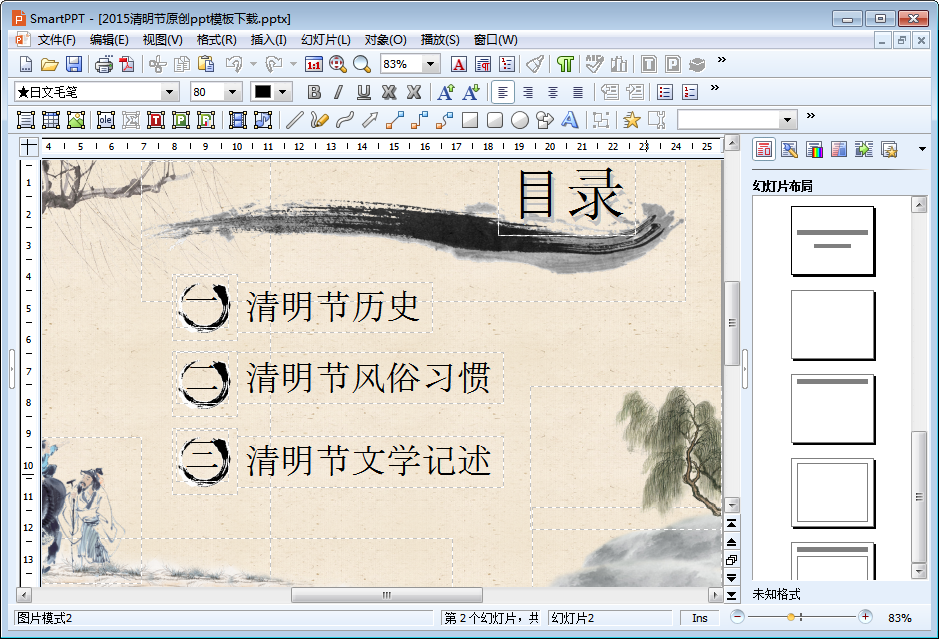Save the presentation with floppy icon
This screenshot has height=639, width=939.
point(74,64)
